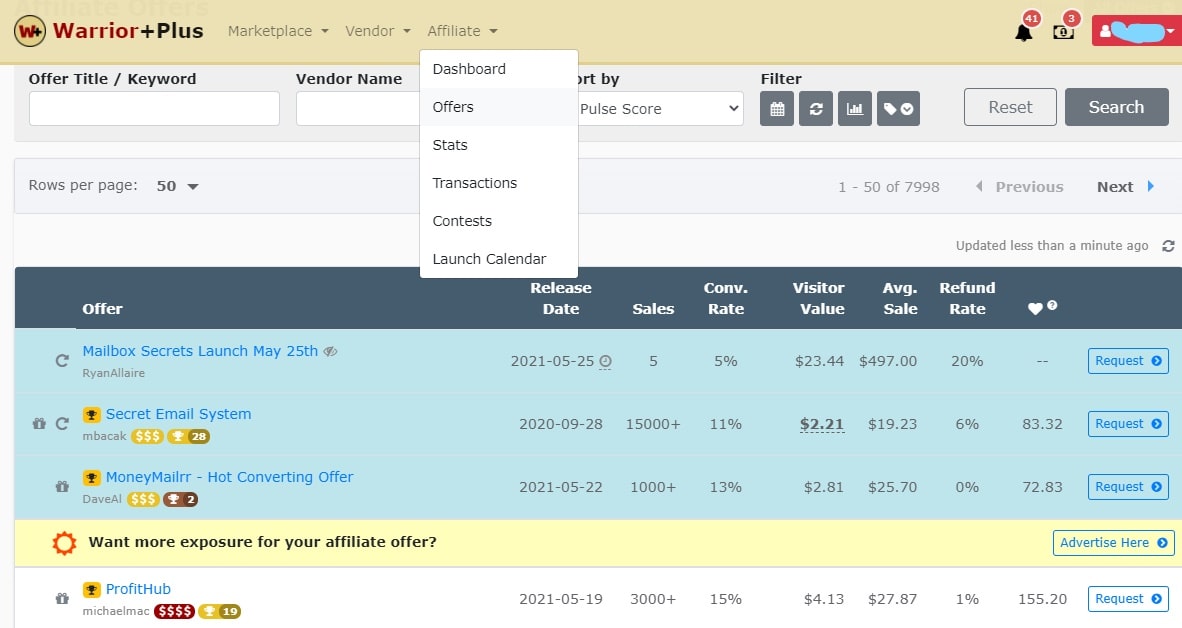The image size is (1182, 628).
Task: Select Launch Calendar from Affiliate menu
Action: tap(489, 259)
